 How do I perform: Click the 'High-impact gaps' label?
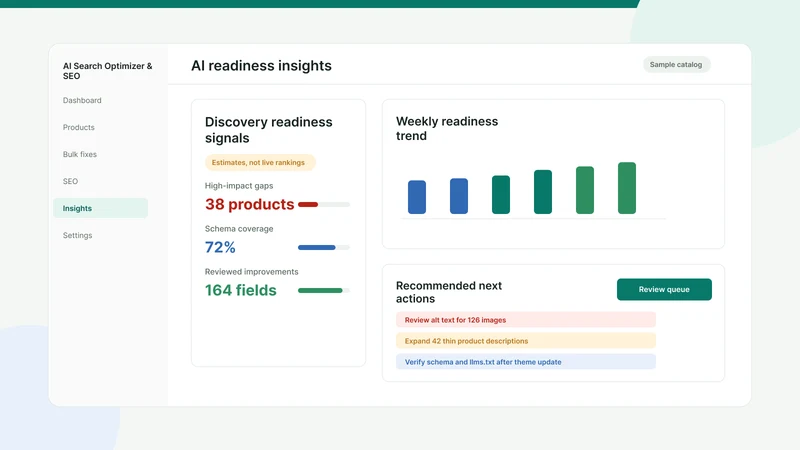[x=239, y=186]
